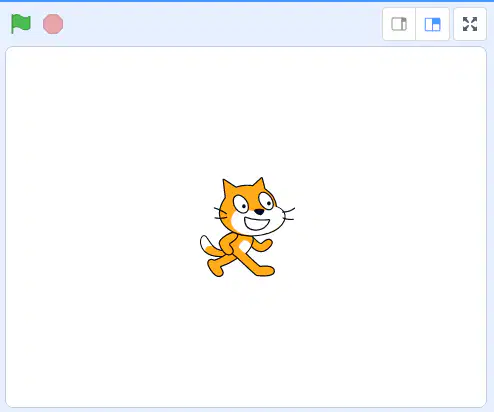The height and width of the screenshot is (412, 494).
Task: Click the cat's outstretched arm
Action: pos(263,245)
